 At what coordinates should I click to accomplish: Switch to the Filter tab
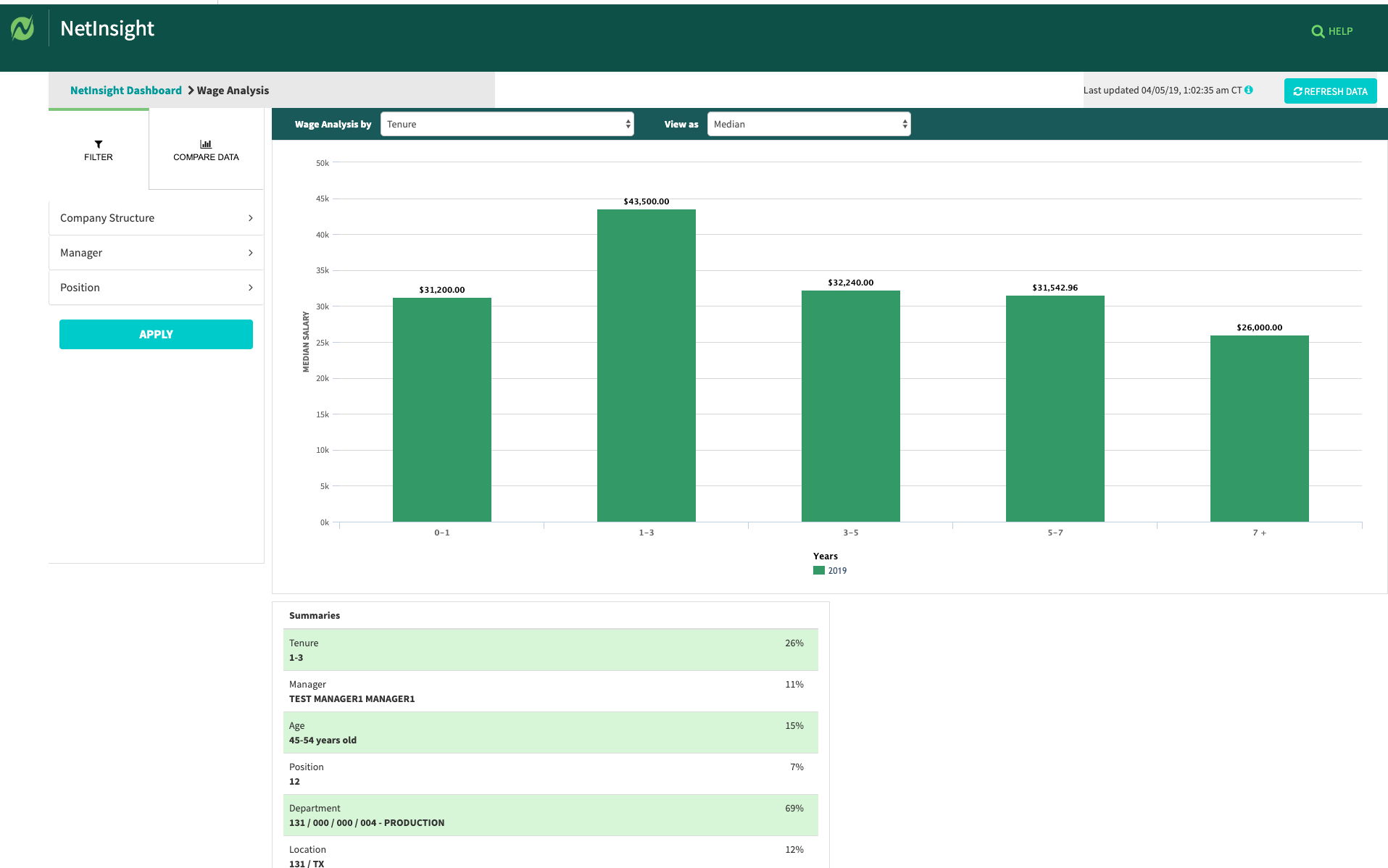click(99, 151)
